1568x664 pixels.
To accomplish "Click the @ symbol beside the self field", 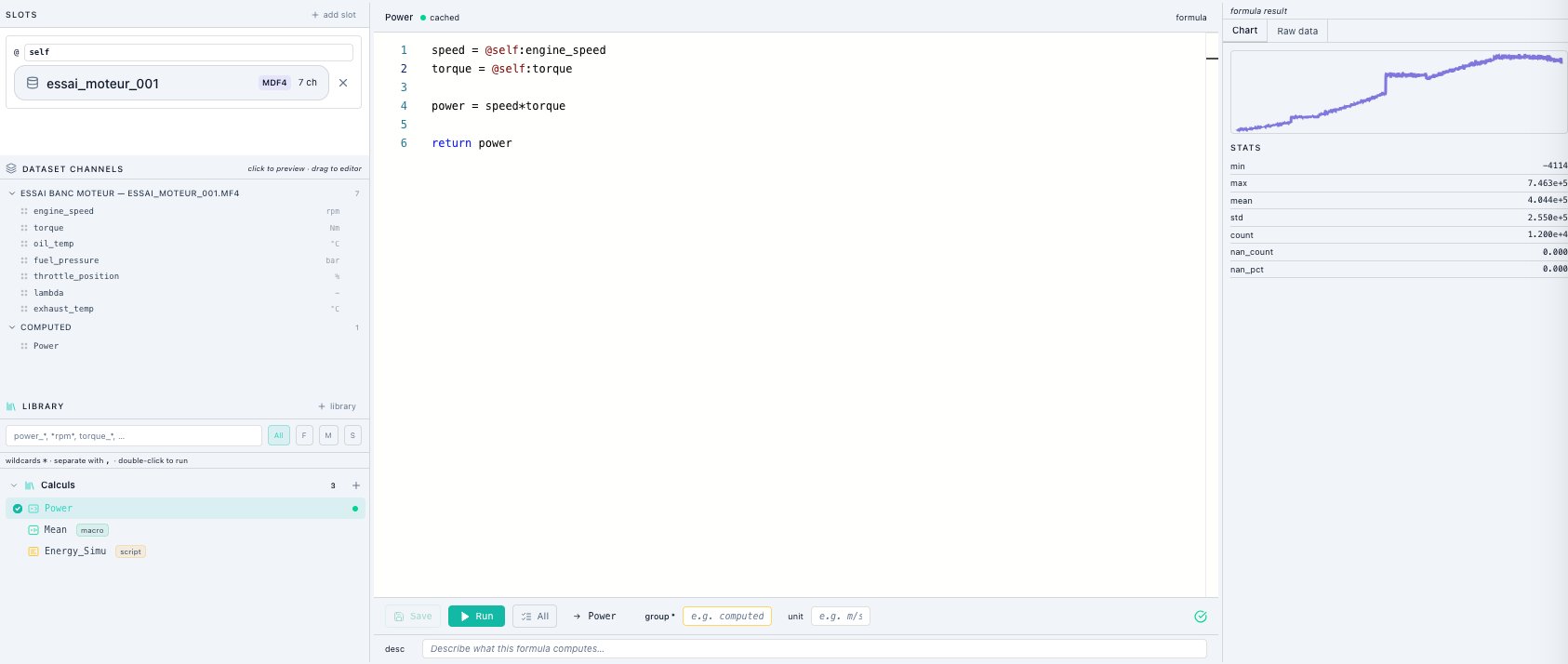I will point(16,52).
